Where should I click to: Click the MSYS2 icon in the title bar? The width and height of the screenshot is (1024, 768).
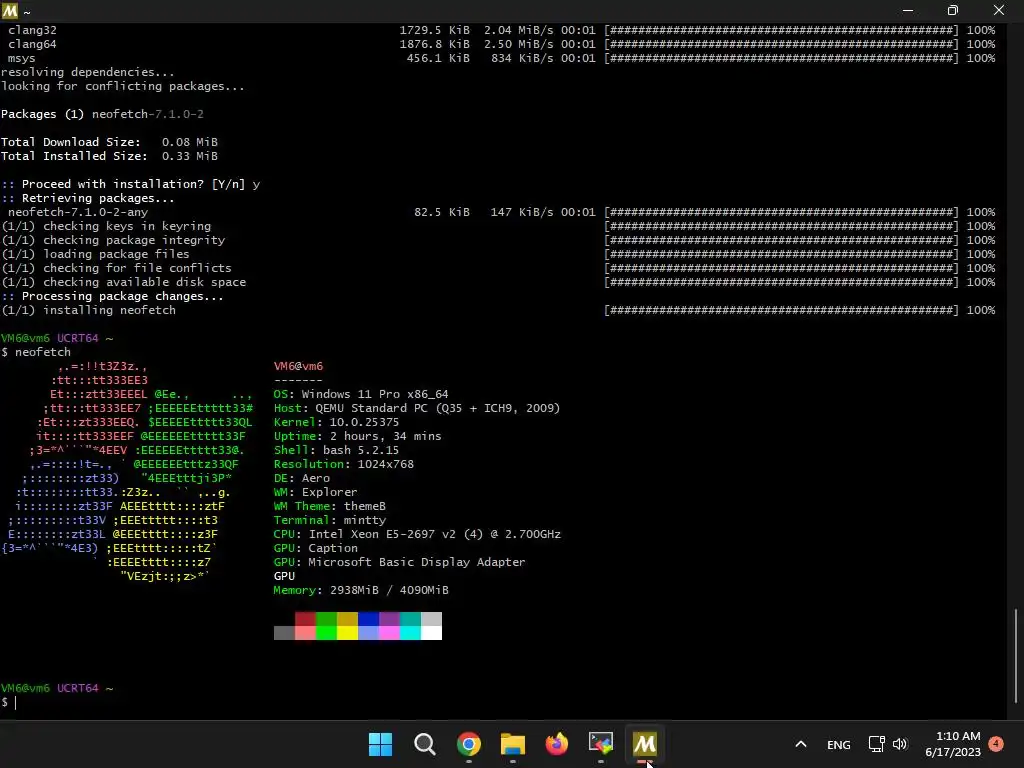[x=10, y=10]
